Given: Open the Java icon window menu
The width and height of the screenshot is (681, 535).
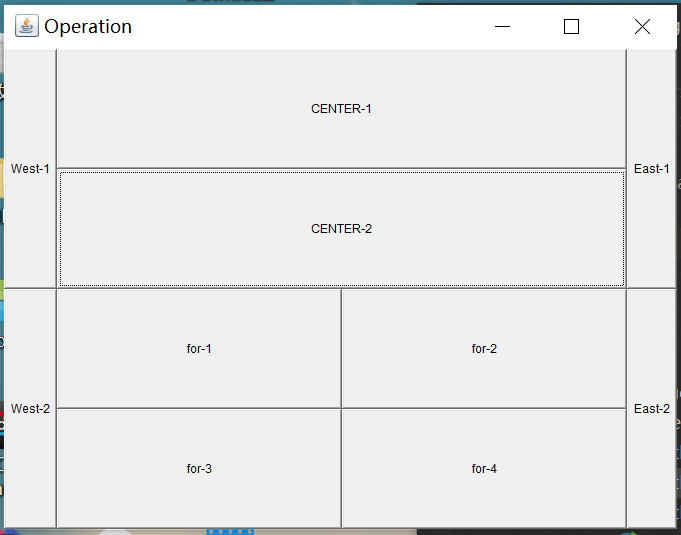Looking at the screenshot, I should (27, 26).
